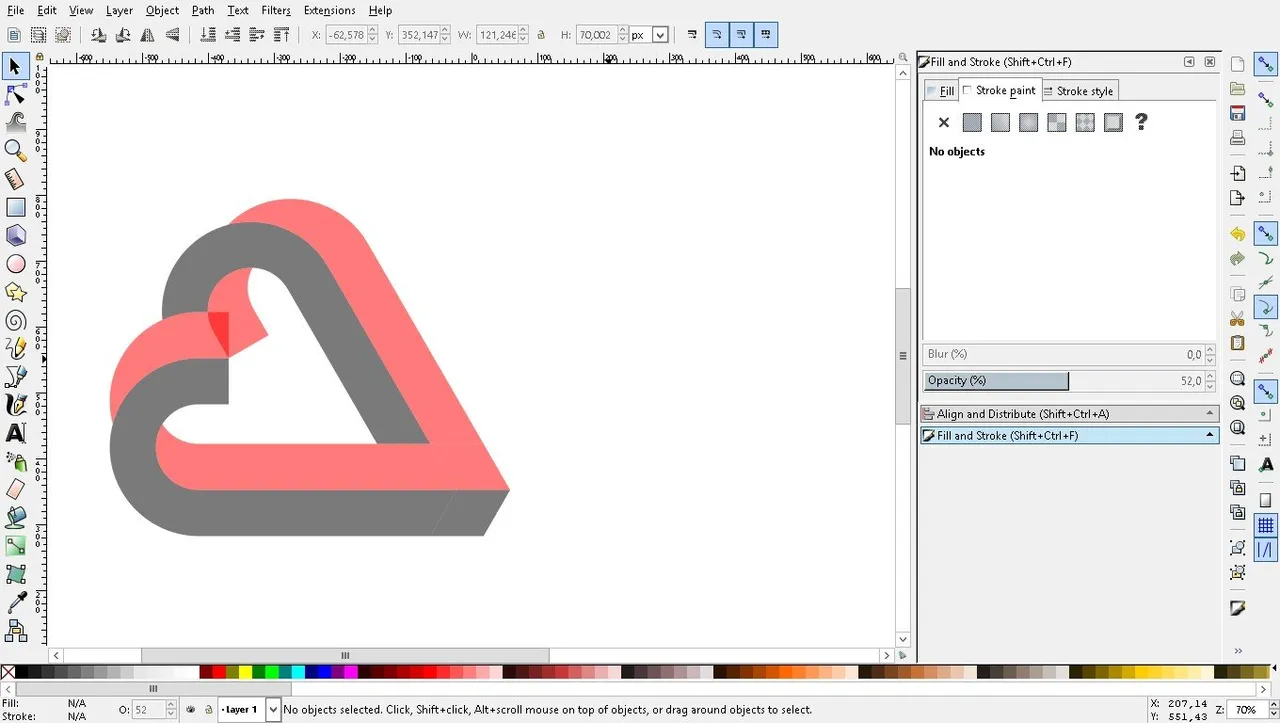Click the Undo icon in commands bar
The height and width of the screenshot is (723, 1280).
tap(1238, 234)
